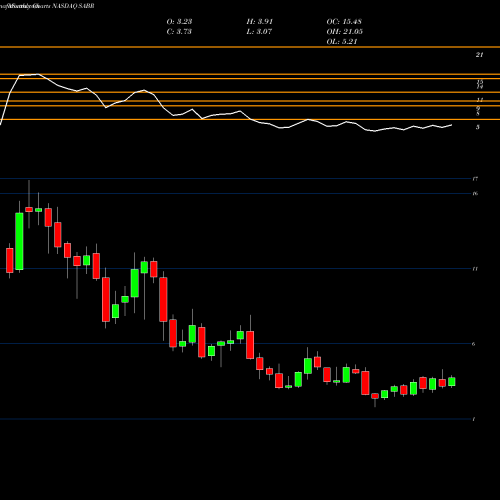Click the tallest green candle near chart start
Screen dimensions: 500x500
pyautogui.click(x=19, y=241)
